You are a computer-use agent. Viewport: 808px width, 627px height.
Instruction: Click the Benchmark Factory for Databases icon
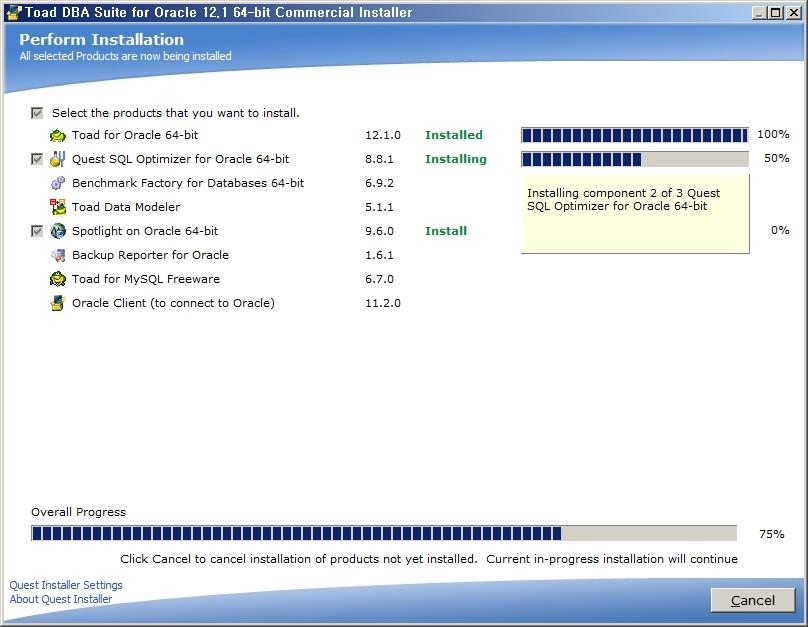tap(58, 183)
